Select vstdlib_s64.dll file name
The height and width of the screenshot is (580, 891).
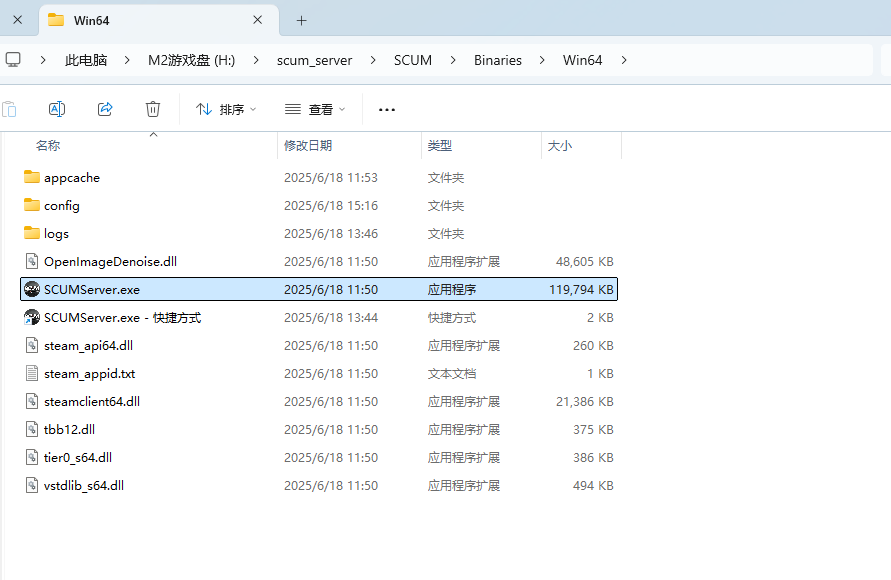[84, 486]
